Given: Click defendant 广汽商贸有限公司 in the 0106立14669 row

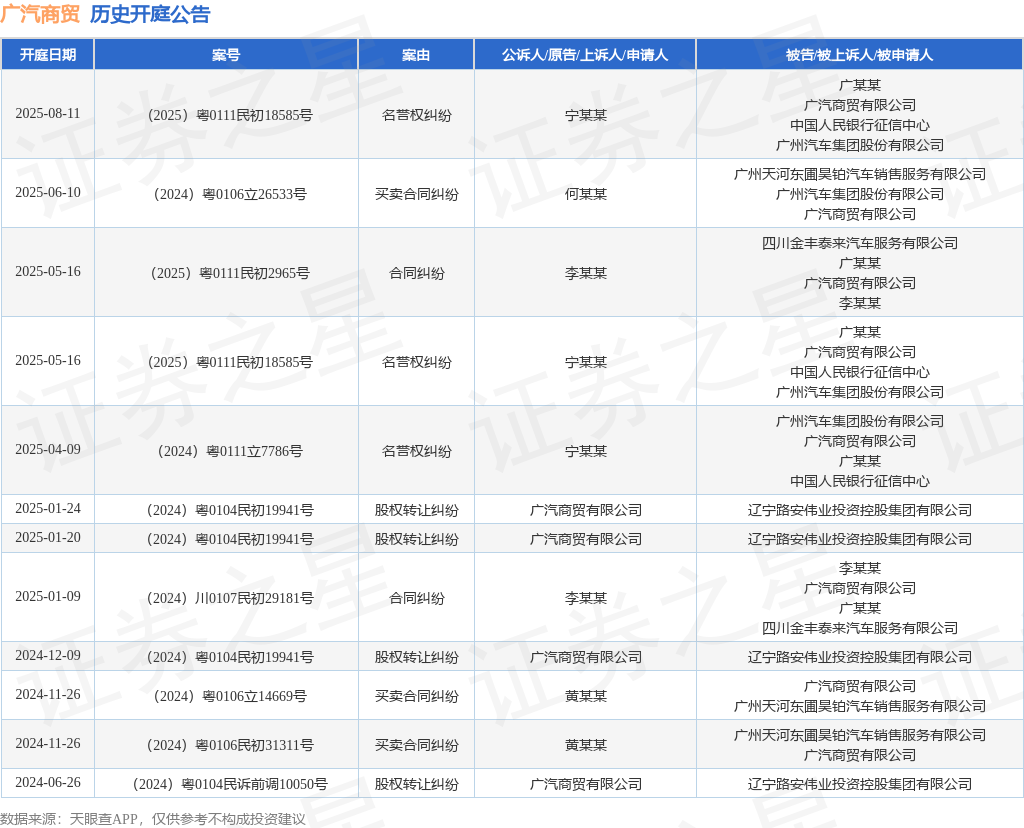Looking at the screenshot, I should [859, 686].
